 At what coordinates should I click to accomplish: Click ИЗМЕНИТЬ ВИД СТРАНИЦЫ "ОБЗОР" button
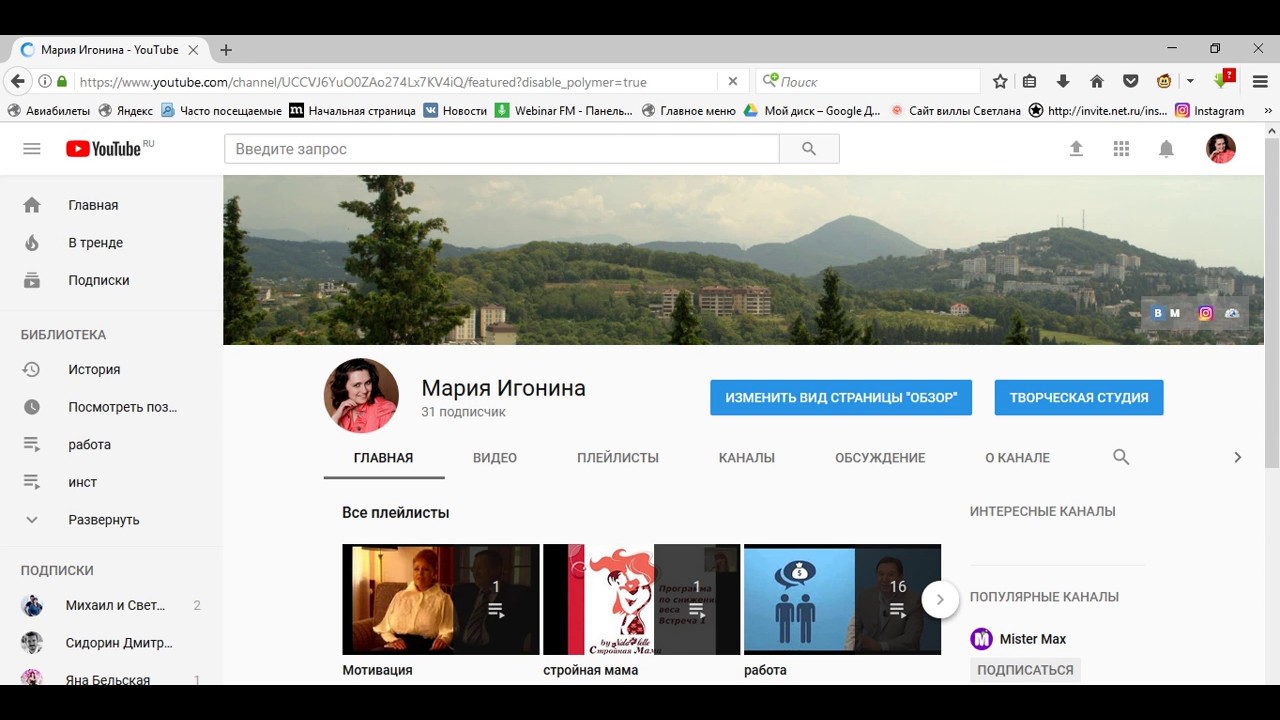tap(841, 397)
